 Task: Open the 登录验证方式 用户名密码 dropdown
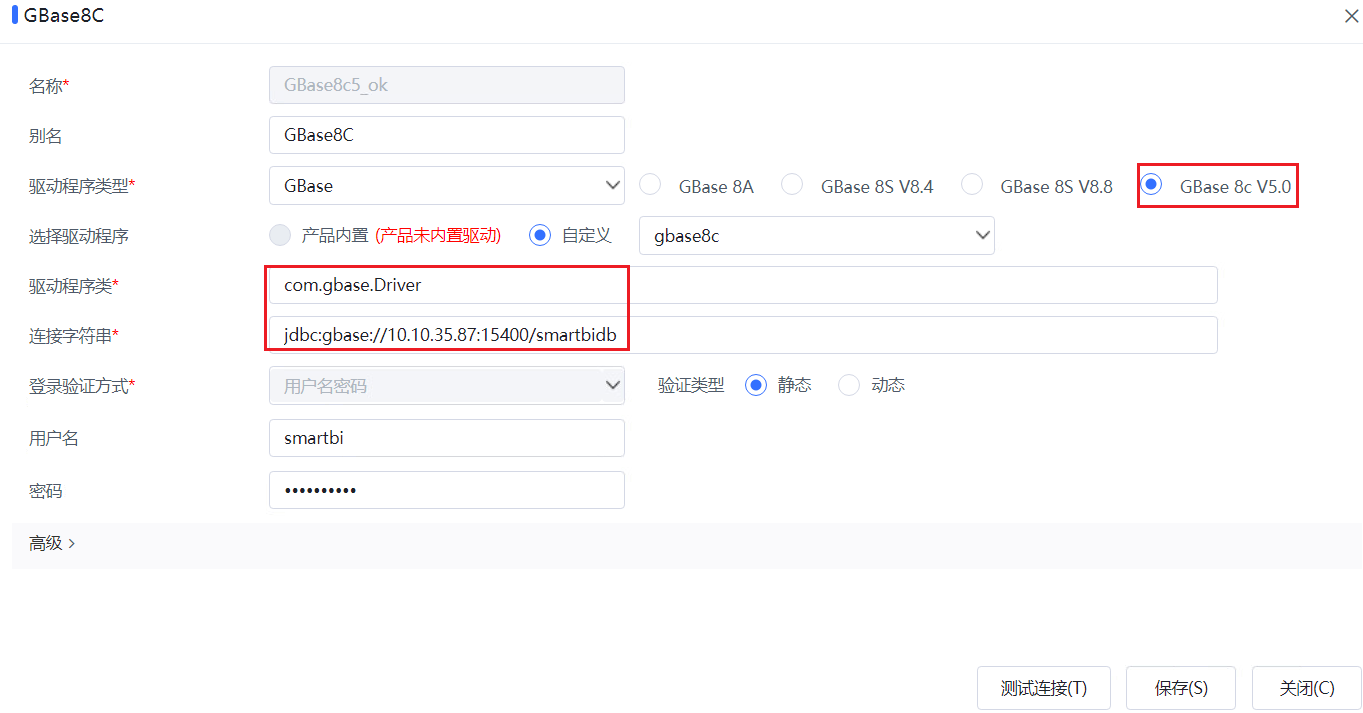[x=447, y=385]
